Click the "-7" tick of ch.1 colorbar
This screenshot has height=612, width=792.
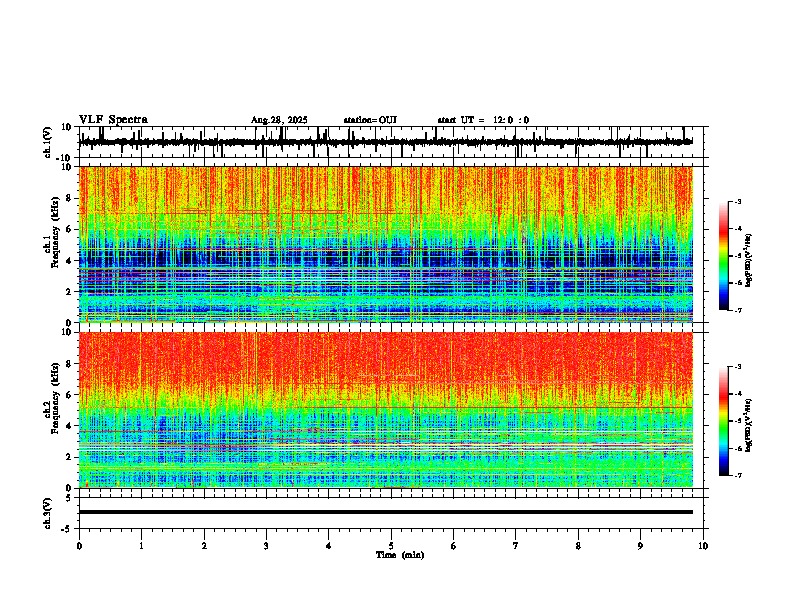point(738,310)
